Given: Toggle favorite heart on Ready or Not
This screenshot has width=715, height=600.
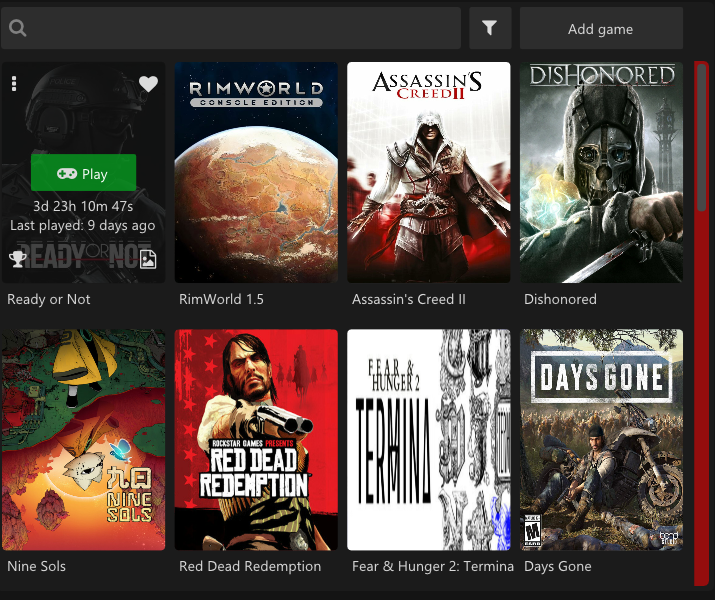Looking at the screenshot, I should point(148,84).
